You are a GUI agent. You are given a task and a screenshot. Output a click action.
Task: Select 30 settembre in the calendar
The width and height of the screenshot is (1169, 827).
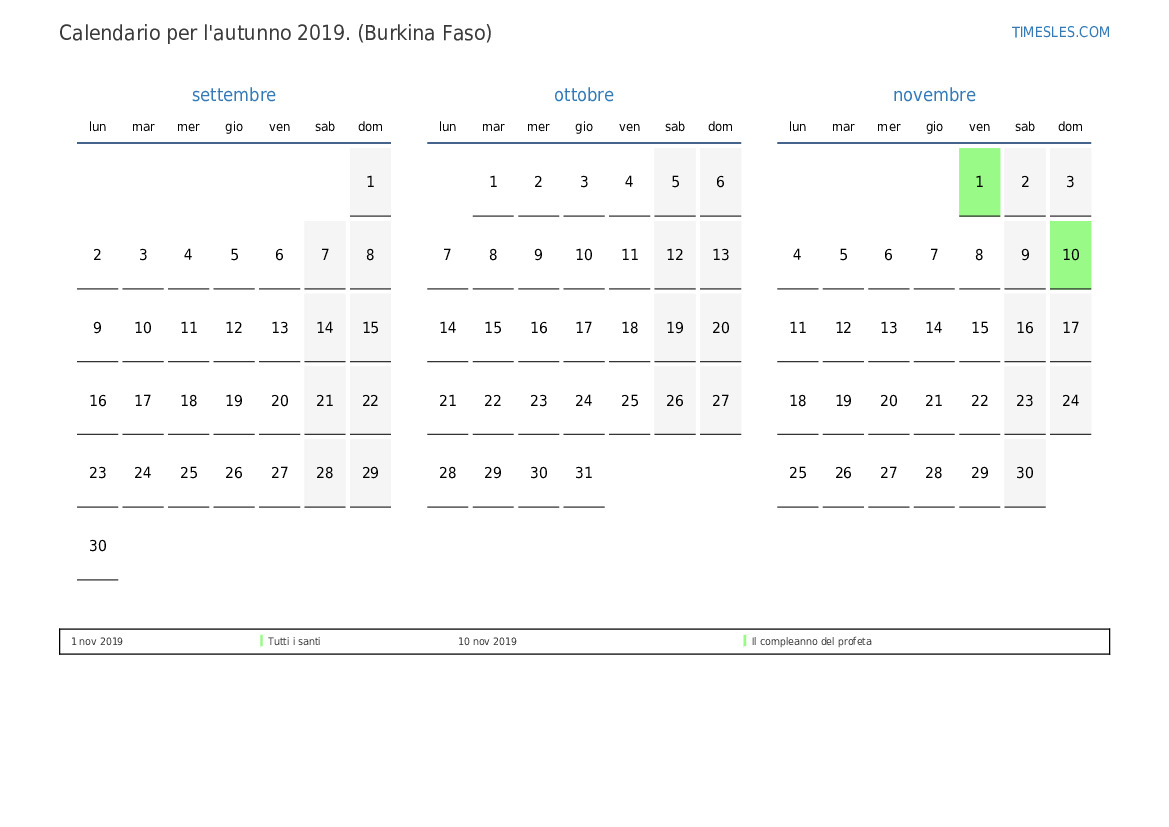97,546
